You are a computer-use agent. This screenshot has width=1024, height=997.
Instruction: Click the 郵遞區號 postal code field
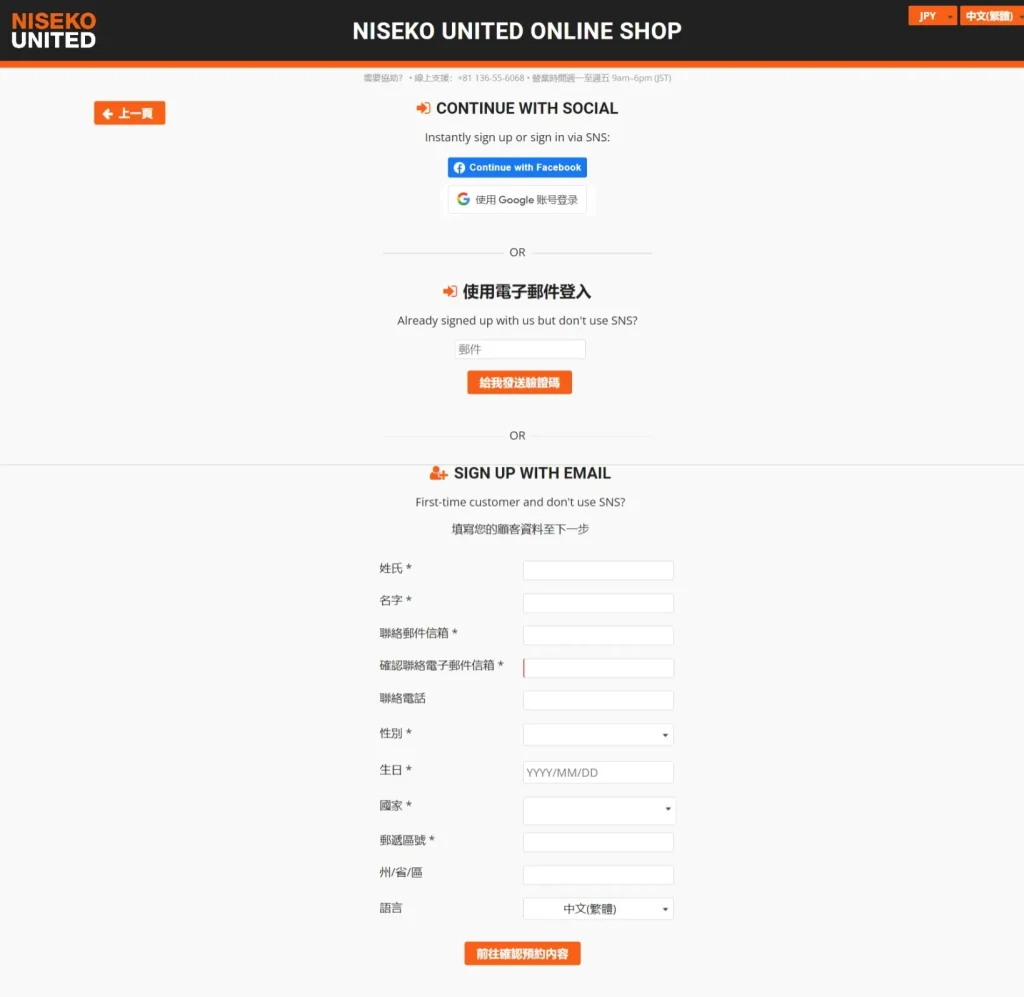point(598,842)
